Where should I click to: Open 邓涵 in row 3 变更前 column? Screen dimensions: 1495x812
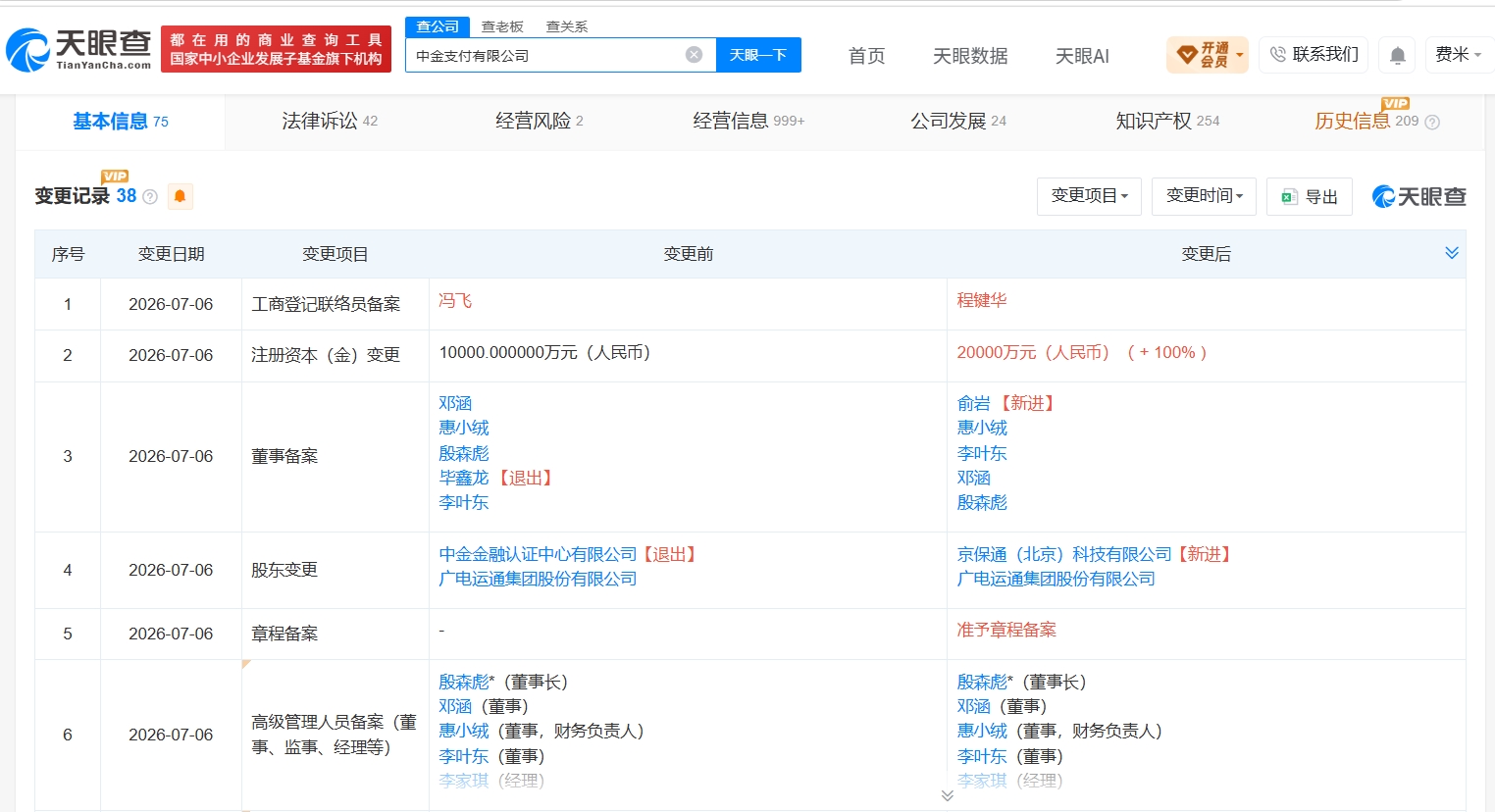coord(455,403)
